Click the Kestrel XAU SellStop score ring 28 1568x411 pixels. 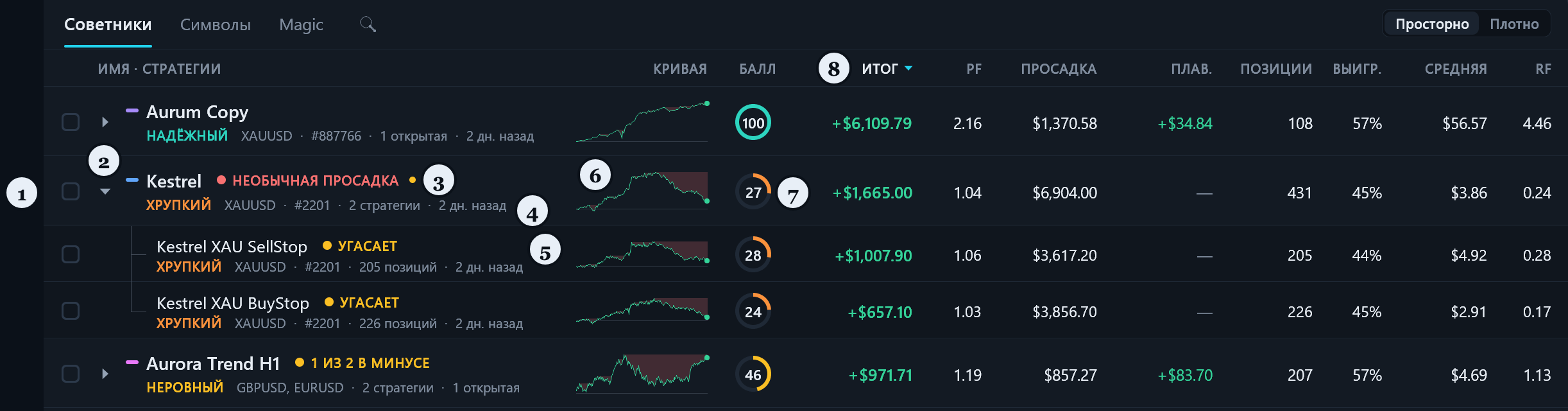(753, 255)
